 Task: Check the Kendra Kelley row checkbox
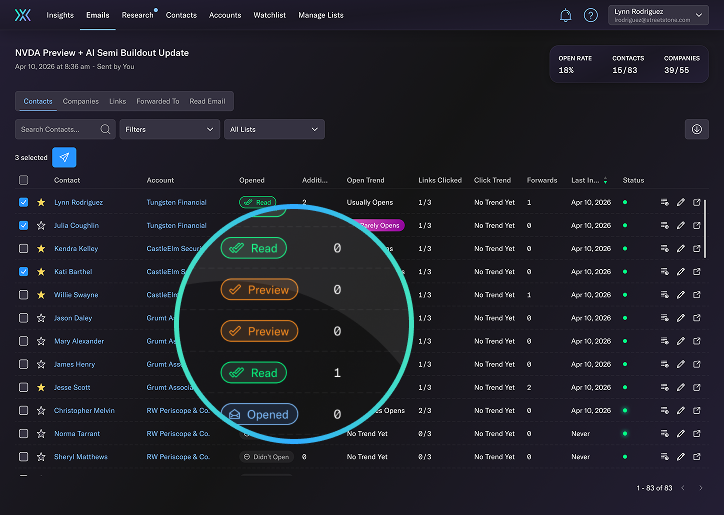click(x=23, y=249)
